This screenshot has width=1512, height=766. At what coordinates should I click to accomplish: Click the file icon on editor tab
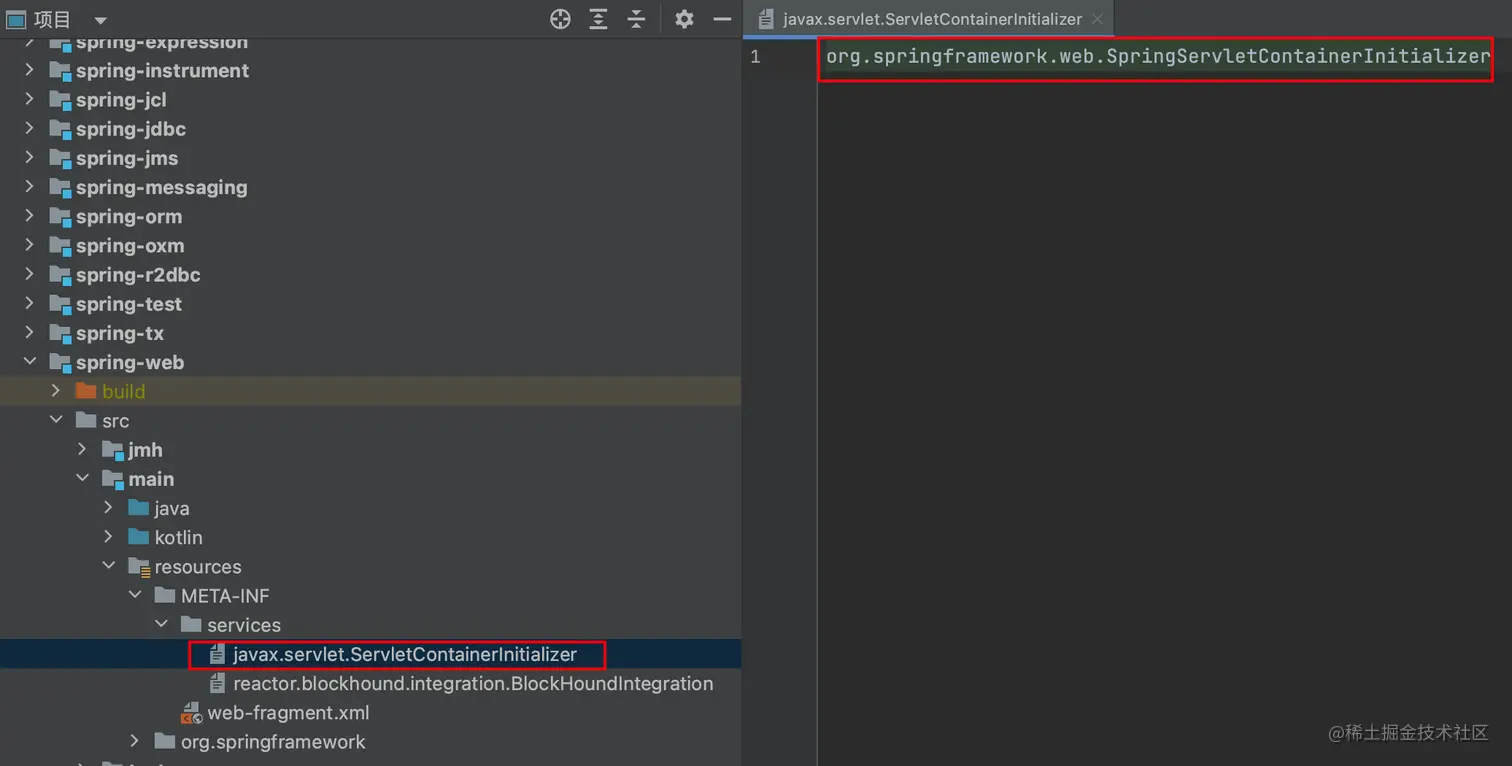[766, 19]
